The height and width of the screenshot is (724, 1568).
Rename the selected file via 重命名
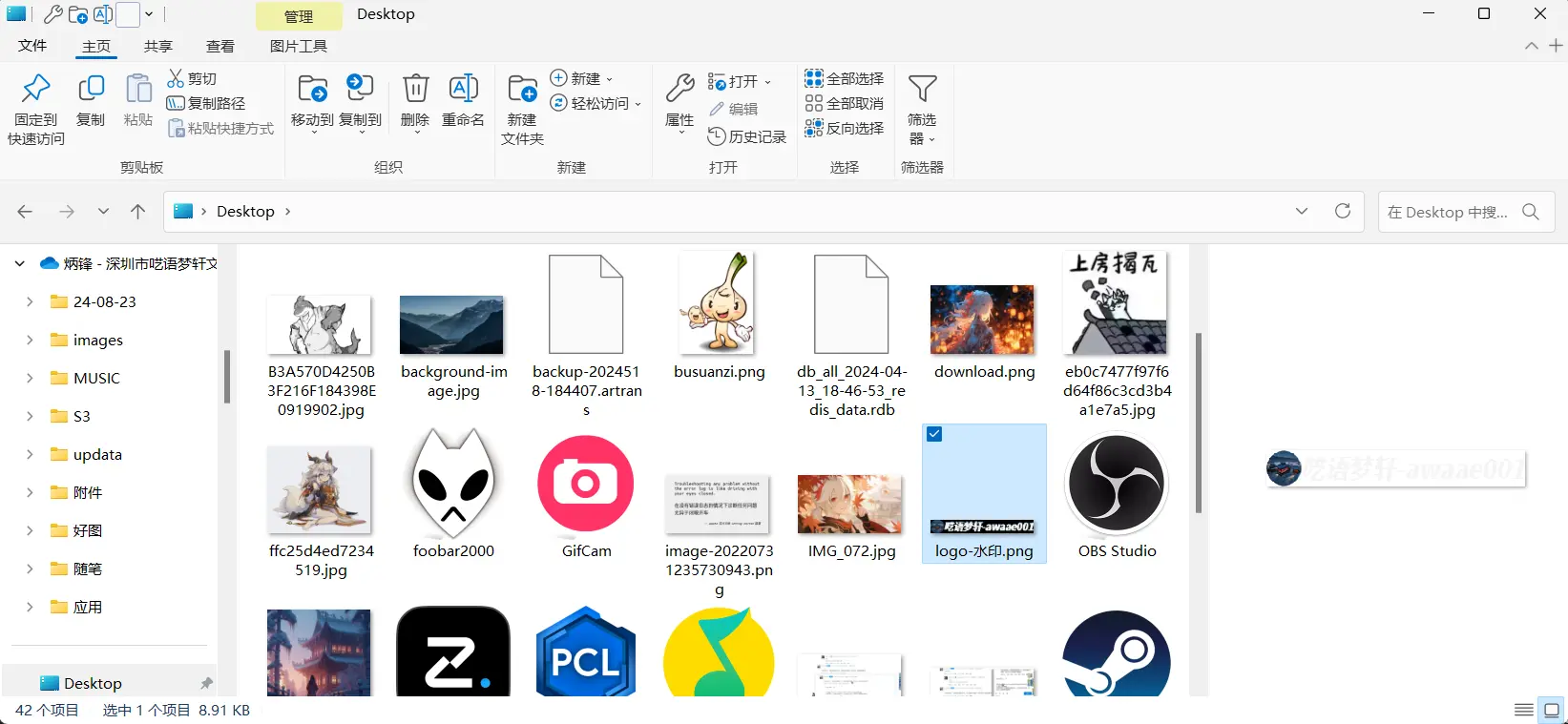(x=463, y=99)
